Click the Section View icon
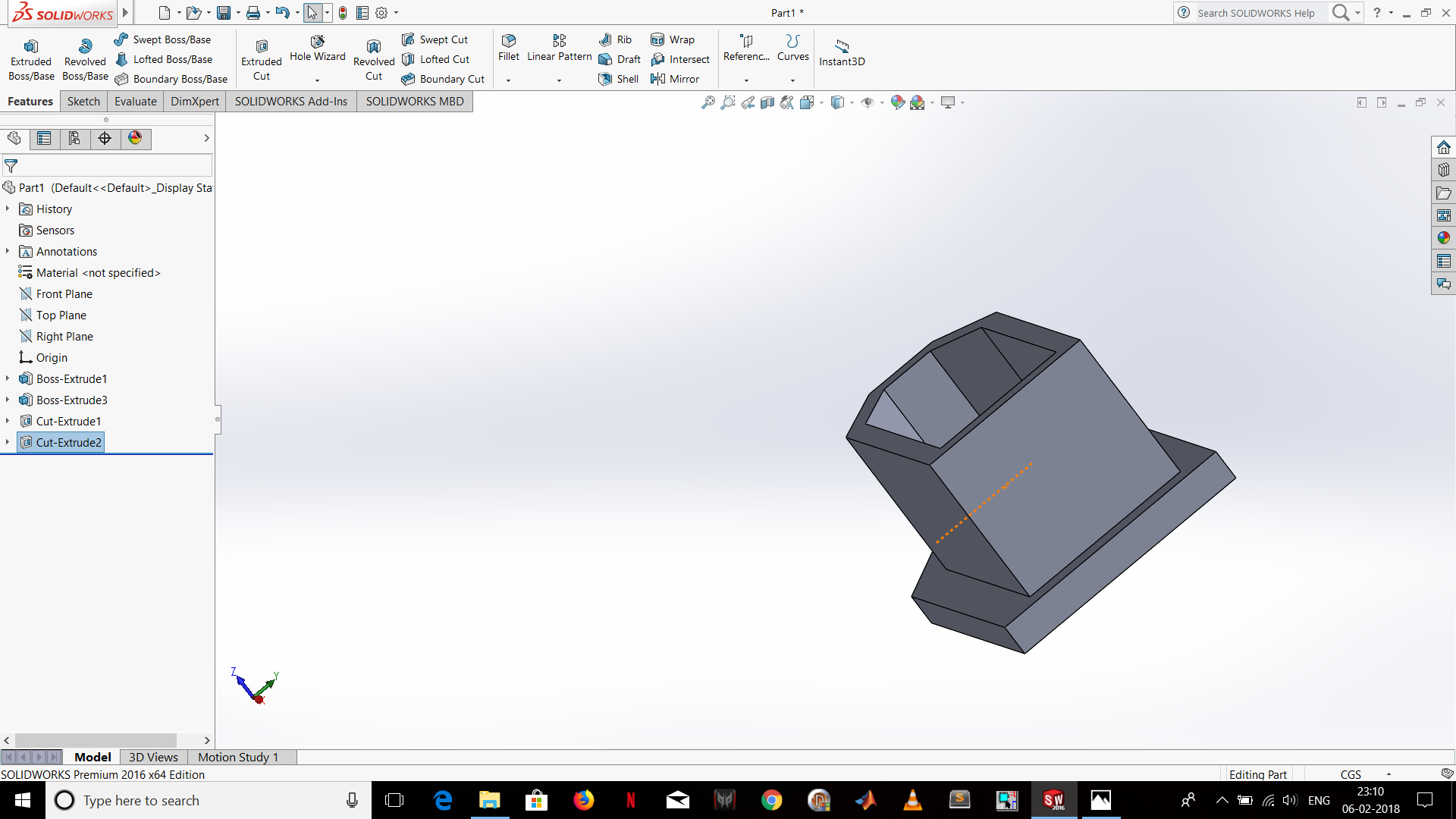The height and width of the screenshot is (819, 1456). coord(767,102)
